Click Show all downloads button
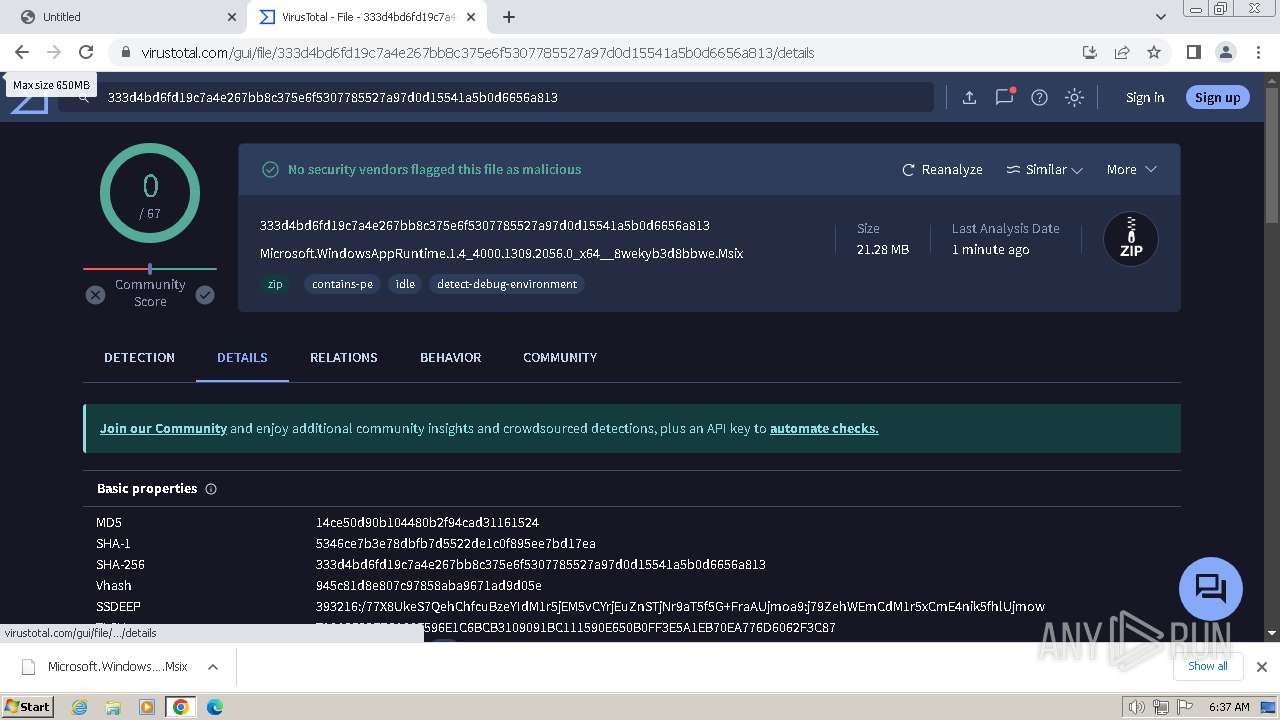Image resolution: width=1280 pixels, height=720 pixels. click(x=1208, y=666)
